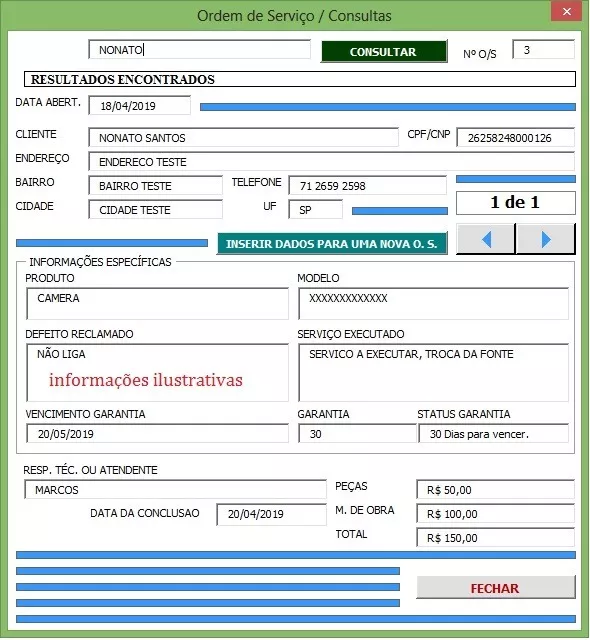Click the FECHAR button
The width and height of the screenshot is (590, 640).
(x=495, y=588)
